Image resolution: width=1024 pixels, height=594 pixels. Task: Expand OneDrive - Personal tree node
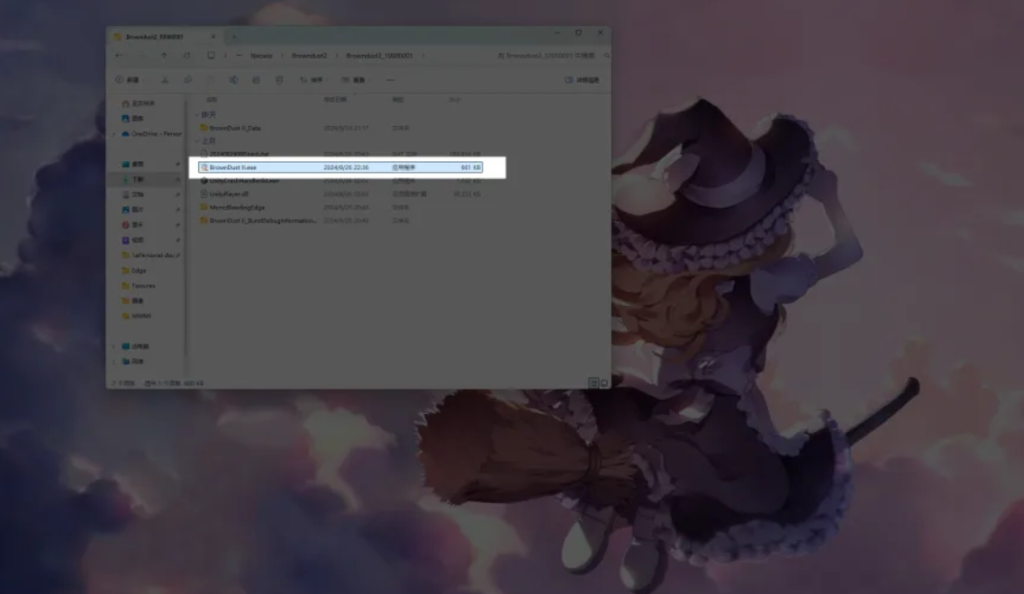pyautogui.click(x=114, y=134)
